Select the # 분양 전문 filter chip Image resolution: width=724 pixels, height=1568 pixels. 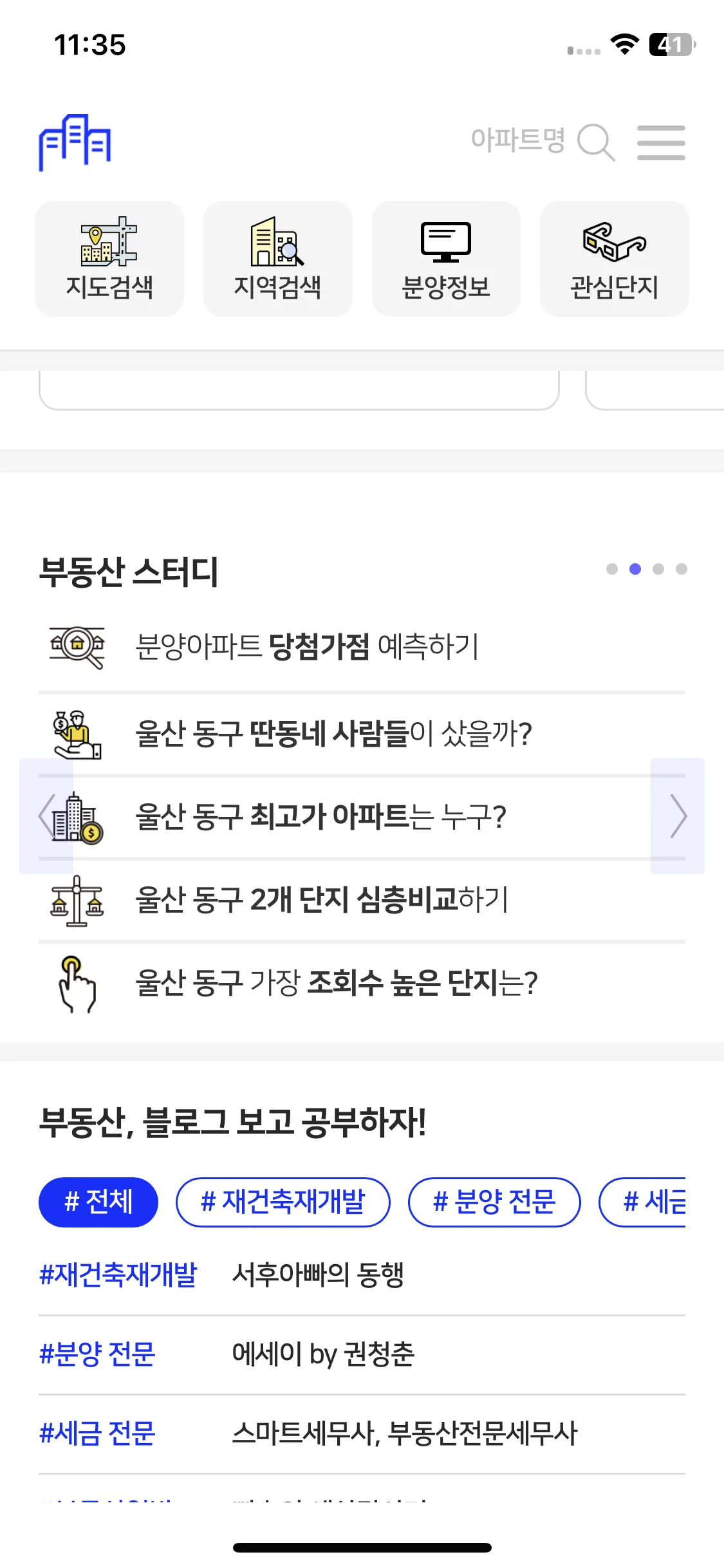494,1202
